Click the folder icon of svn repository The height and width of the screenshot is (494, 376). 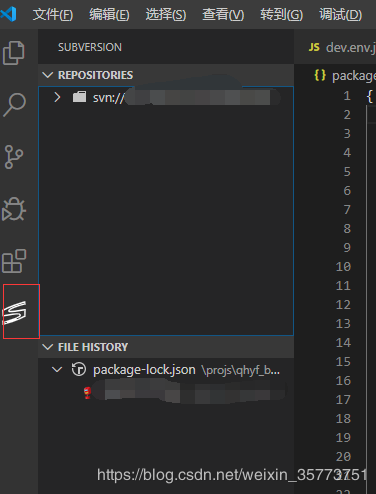pos(79,97)
